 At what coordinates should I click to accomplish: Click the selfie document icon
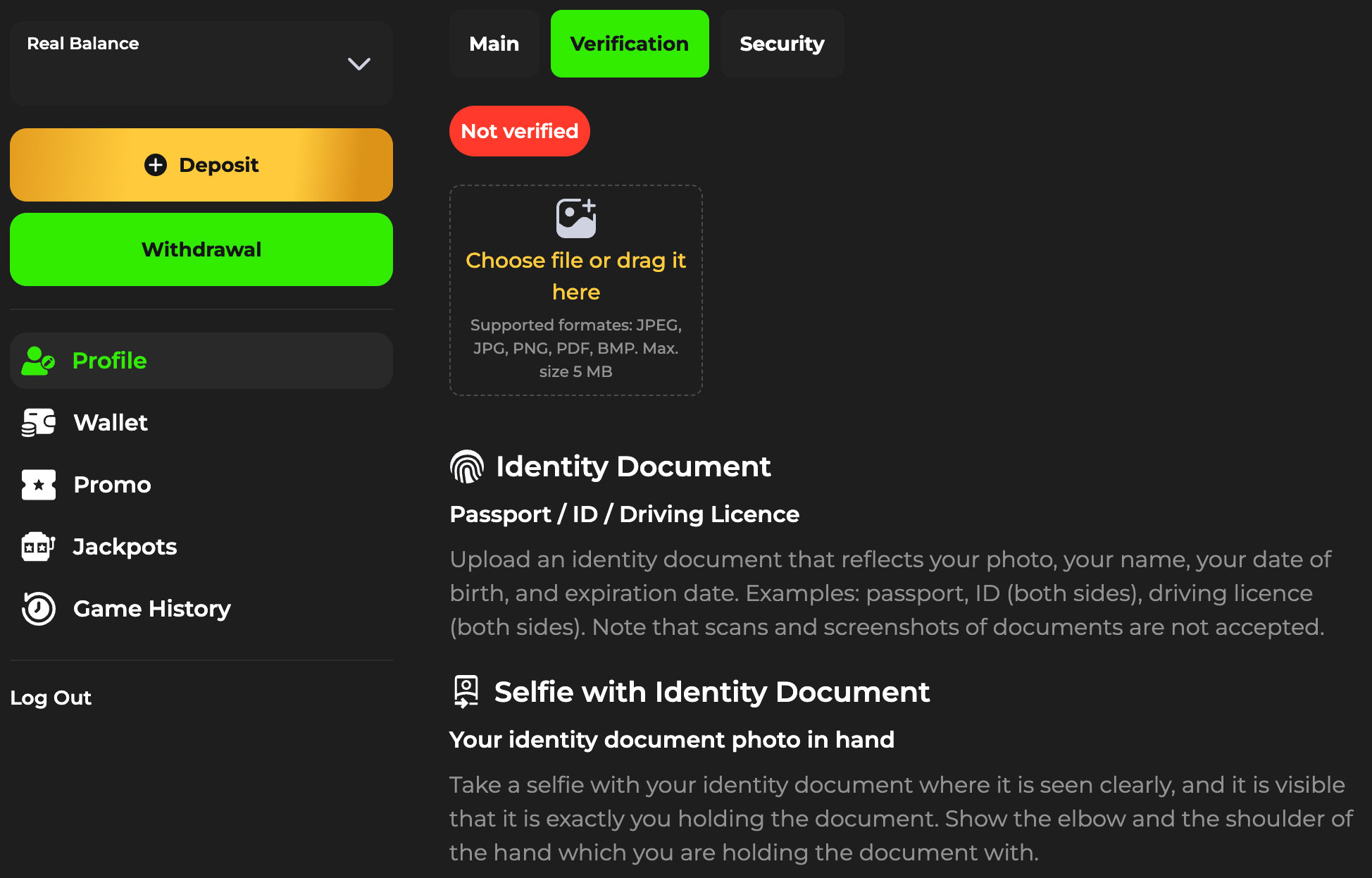tap(466, 692)
